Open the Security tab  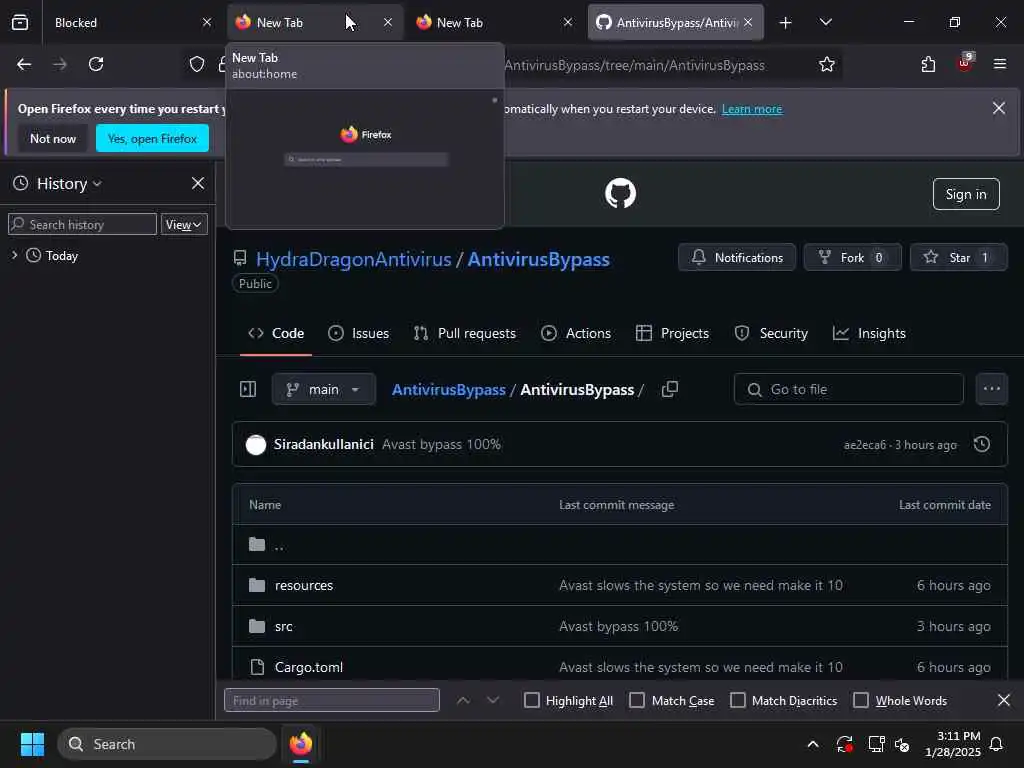pyautogui.click(x=771, y=333)
